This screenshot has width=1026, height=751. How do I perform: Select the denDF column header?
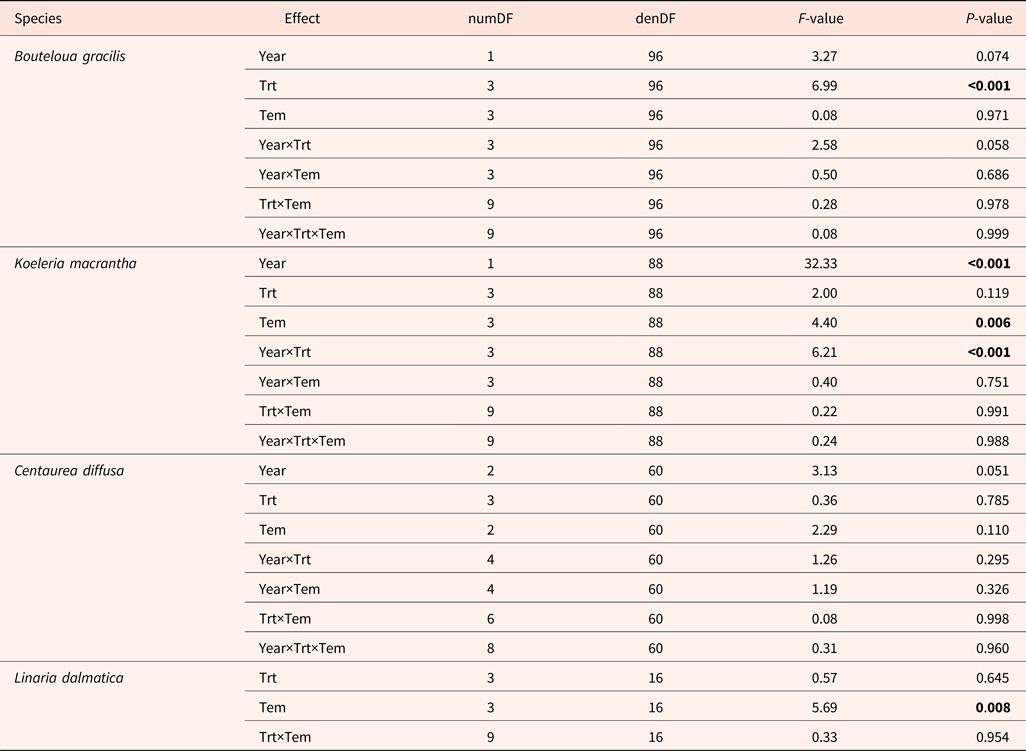[x=655, y=18]
